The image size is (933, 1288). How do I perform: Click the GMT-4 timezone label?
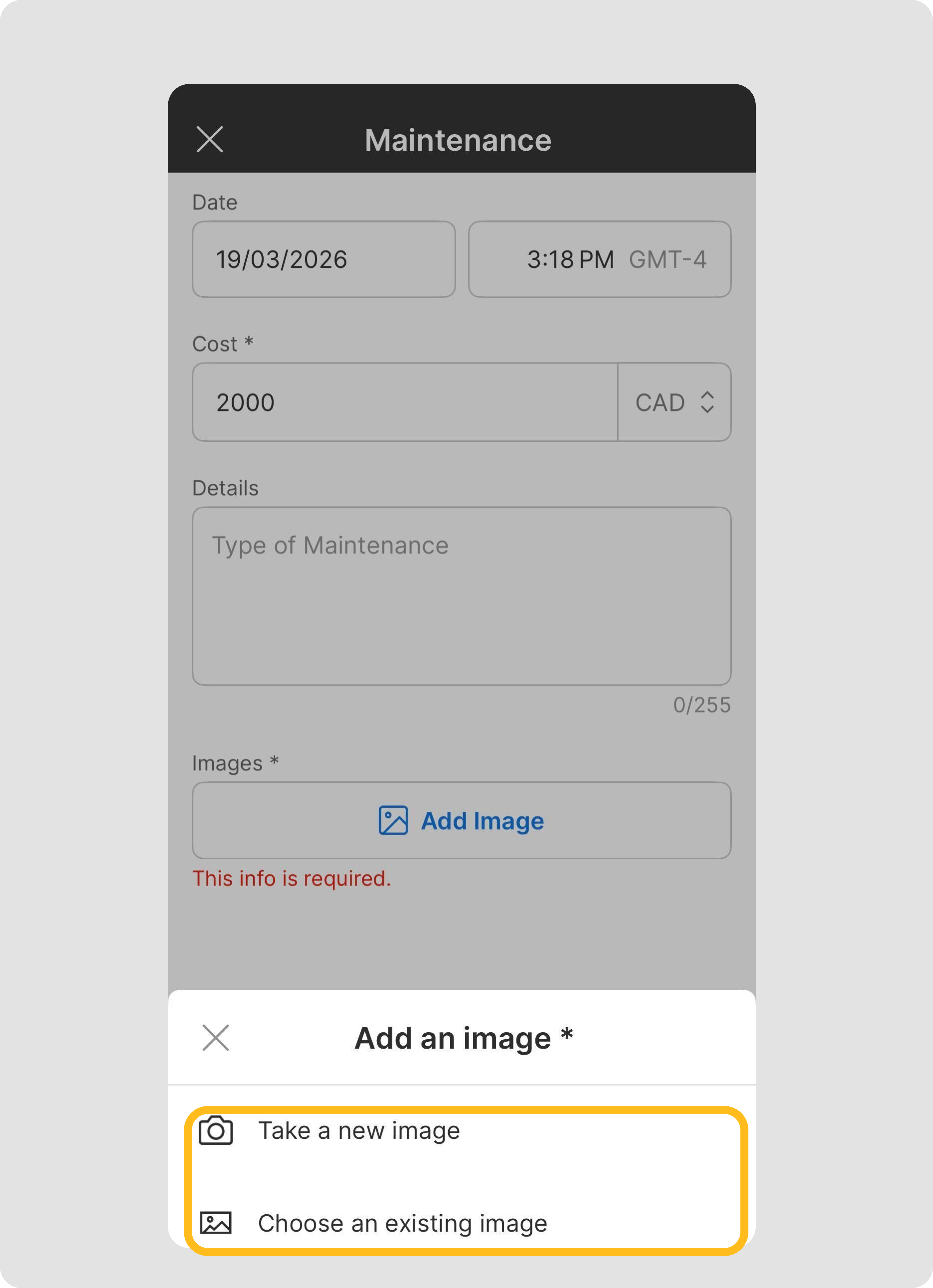click(667, 260)
